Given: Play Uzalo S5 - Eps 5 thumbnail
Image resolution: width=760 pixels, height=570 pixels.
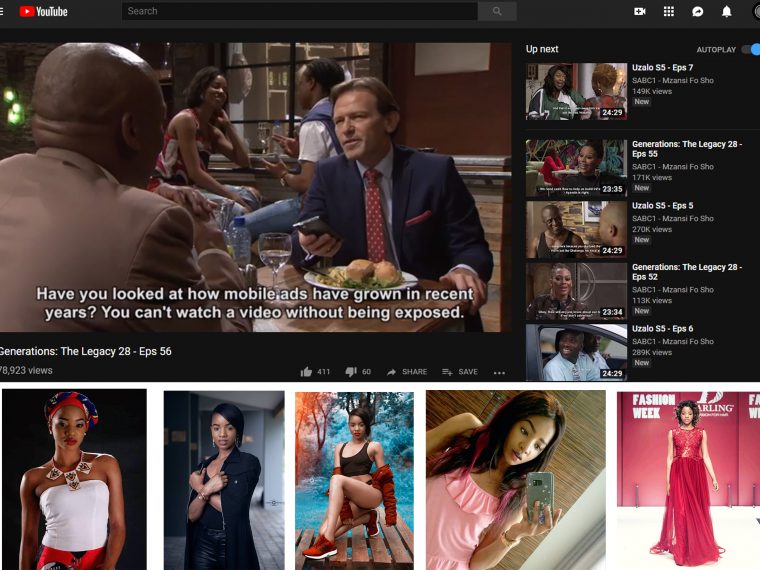Looking at the screenshot, I should click(576, 229).
